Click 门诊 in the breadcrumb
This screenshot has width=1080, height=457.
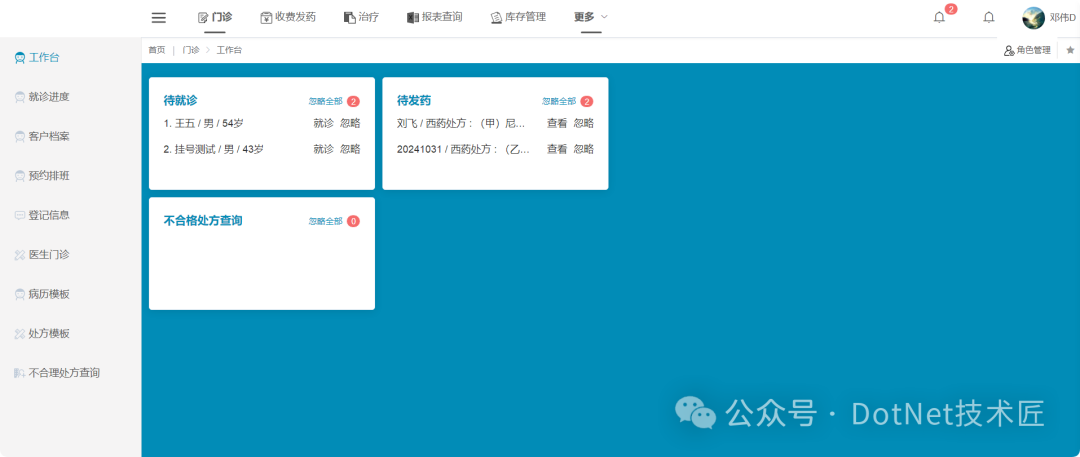pos(191,50)
